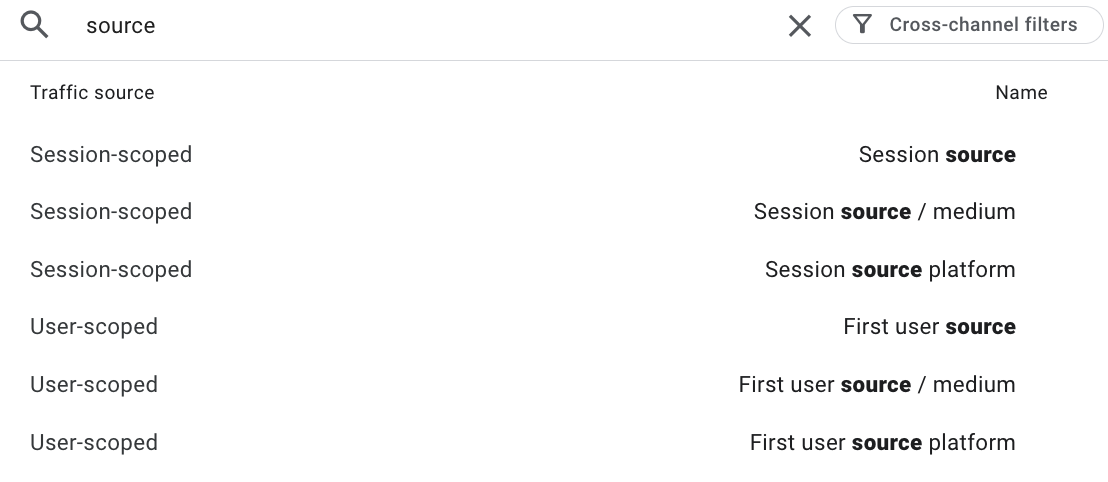The image size is (1108, 482).
Task: Click the magnifying glass search icon
Action: coord(35,26)
